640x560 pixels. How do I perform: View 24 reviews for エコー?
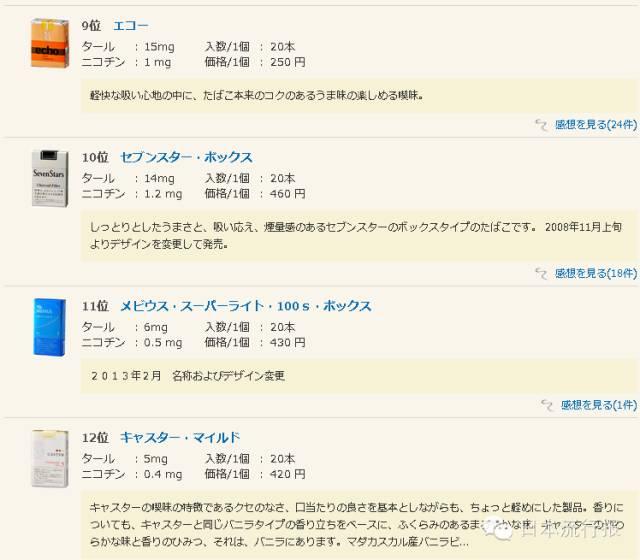tap(596, 124)
